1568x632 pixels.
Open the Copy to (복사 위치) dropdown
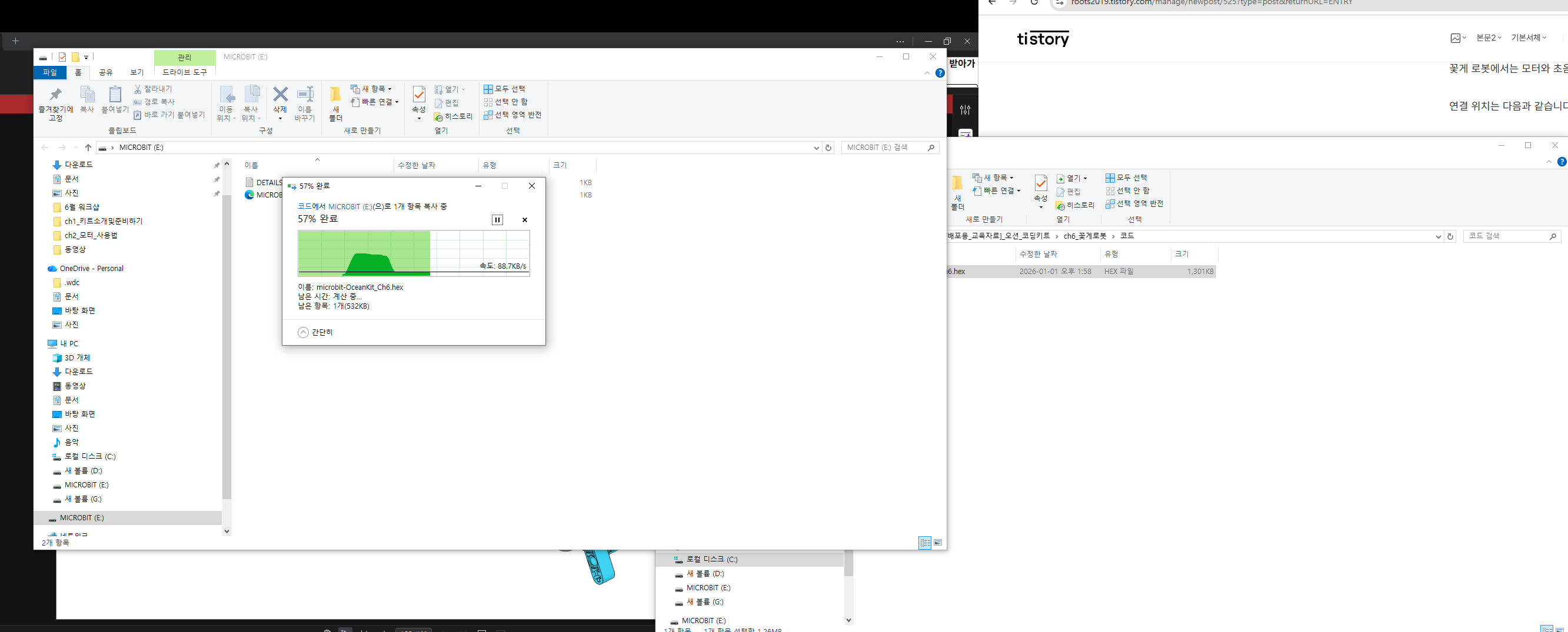point(251,103)
